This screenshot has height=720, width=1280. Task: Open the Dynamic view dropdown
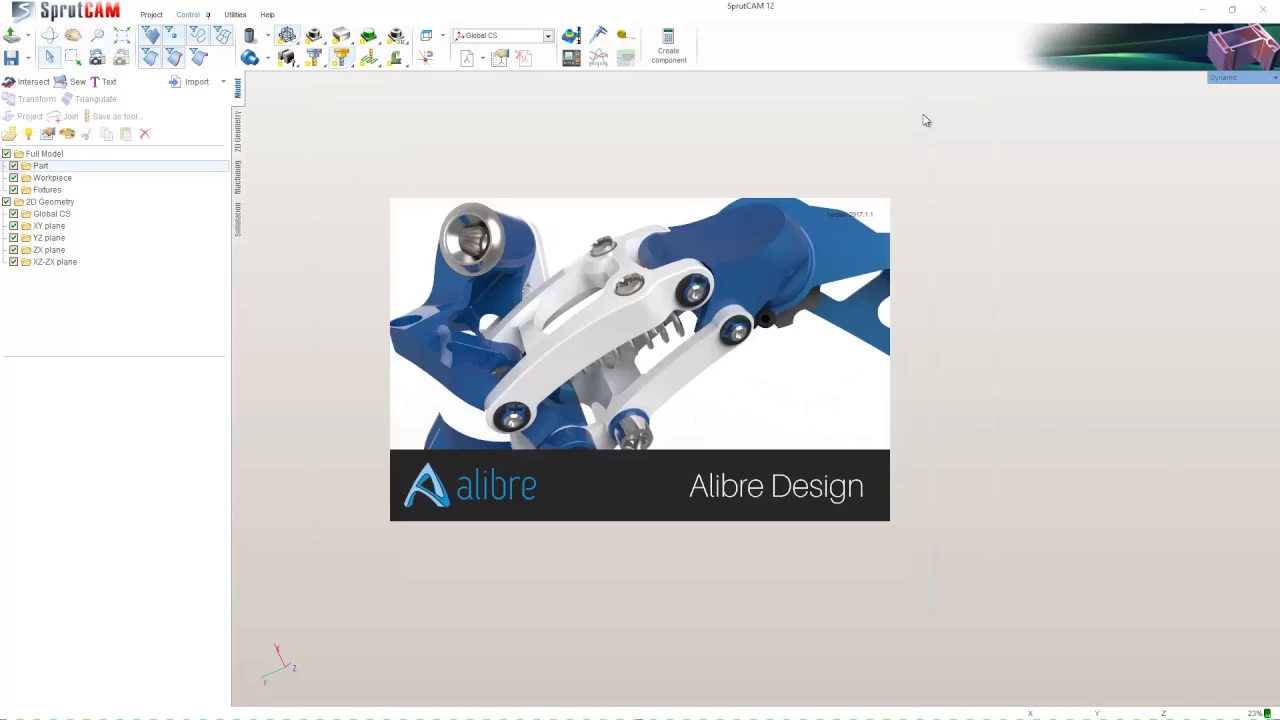pyautogui.click(x=1243, y=78)
